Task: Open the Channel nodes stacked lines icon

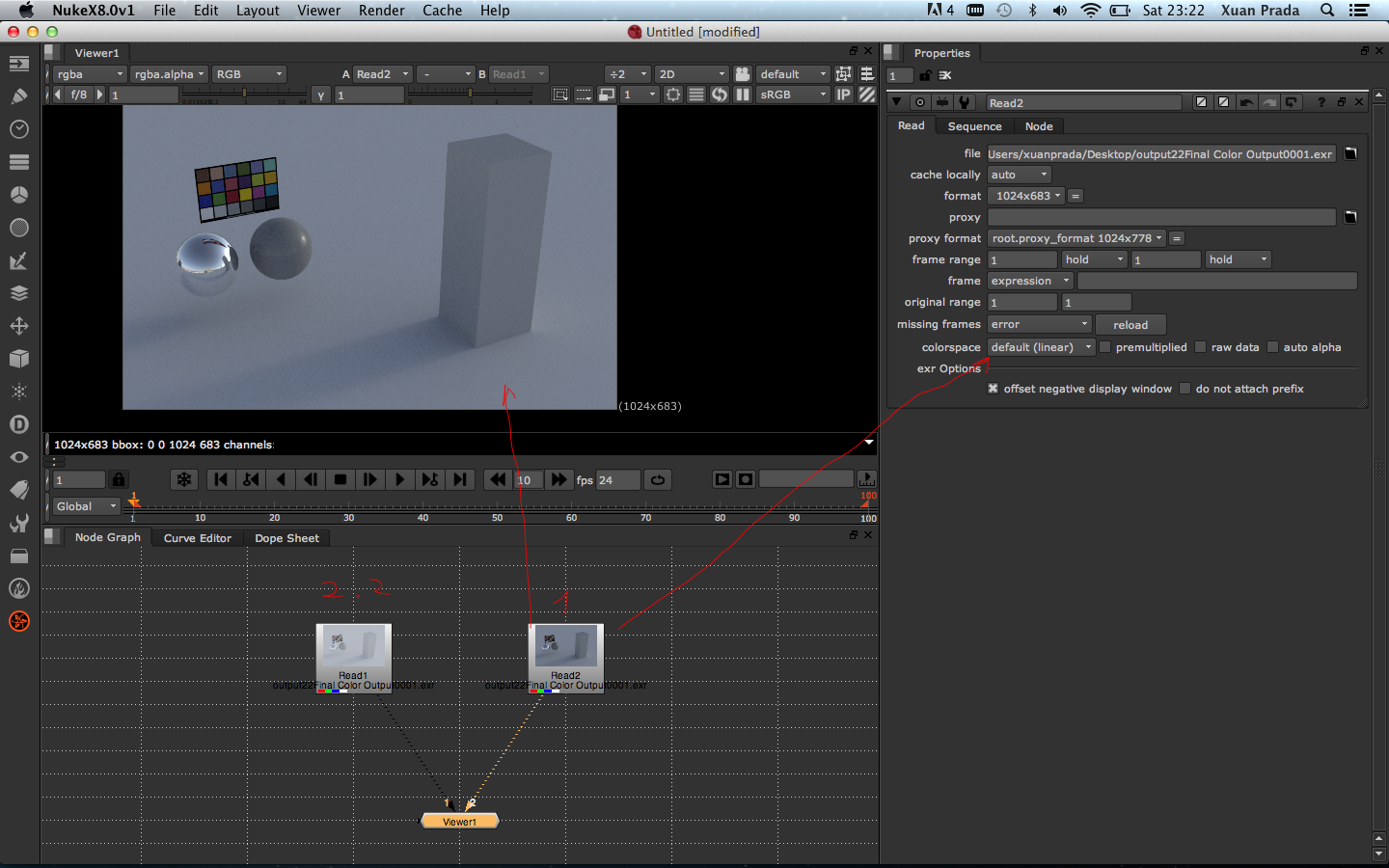Action: pyautogui.click(x=18, y=162)
